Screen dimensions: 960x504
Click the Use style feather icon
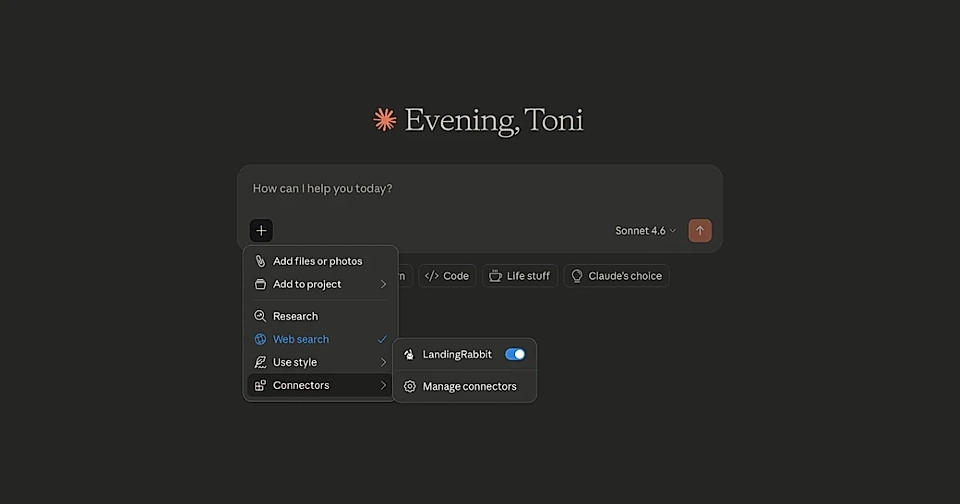260,362
